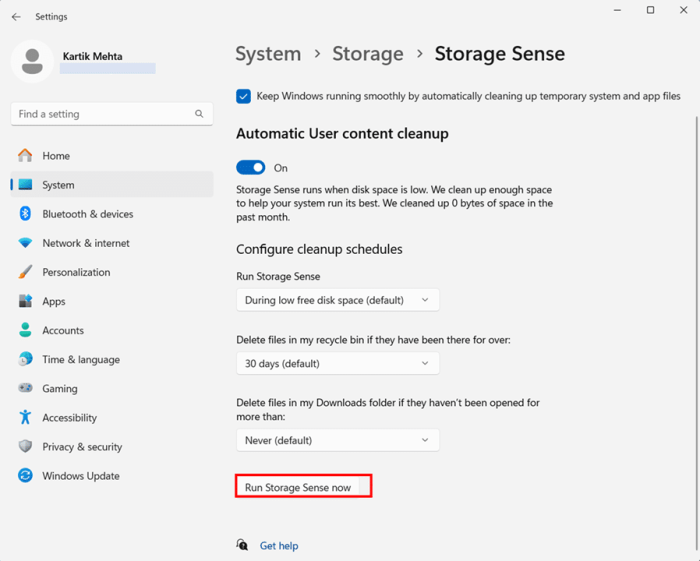Viewport: 700px width, 561px height.
Task: Uncheck automatic temporary files cleanup checkbox
Action: click(x=243, y=96)
